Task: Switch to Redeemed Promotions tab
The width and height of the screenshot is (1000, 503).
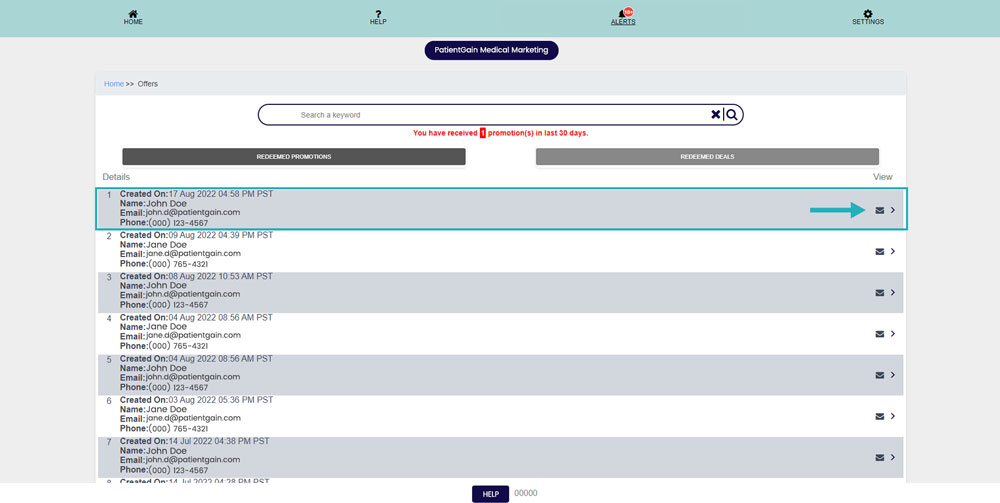Action: pos(294,157)
